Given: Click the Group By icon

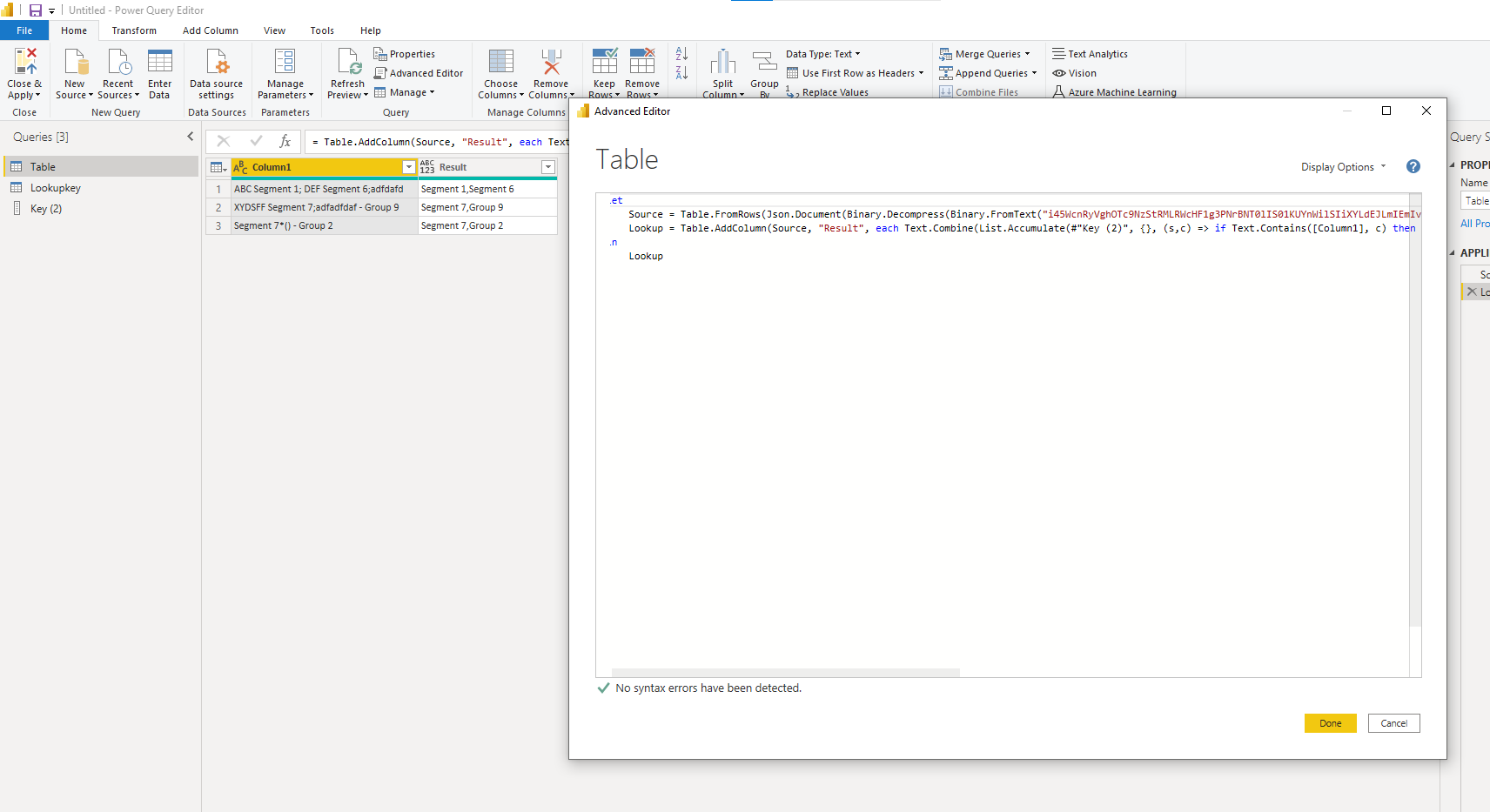Looking at the screenshot, I should 764,62.
